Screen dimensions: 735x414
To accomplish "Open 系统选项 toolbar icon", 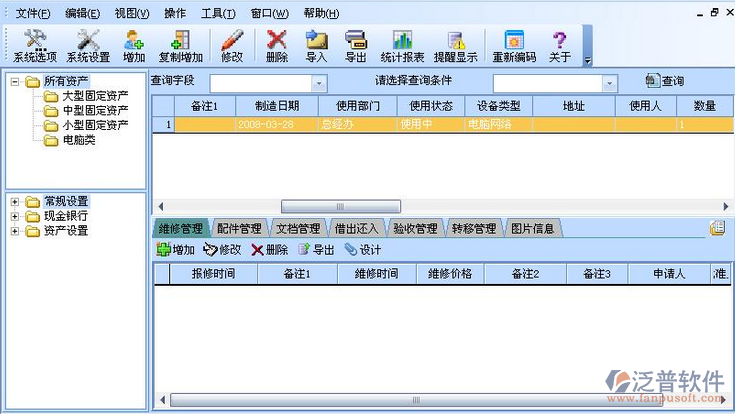I will coord(35,46).
